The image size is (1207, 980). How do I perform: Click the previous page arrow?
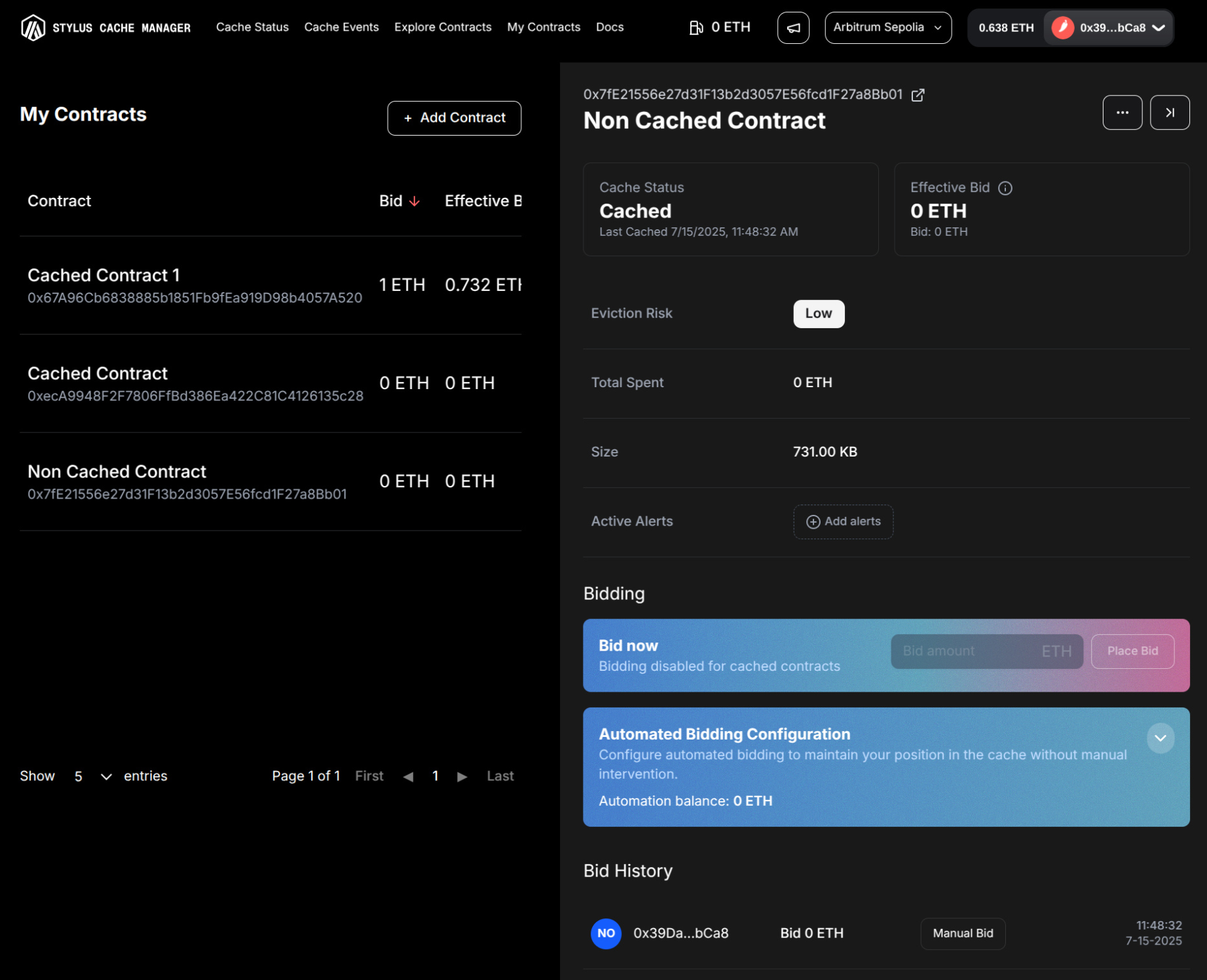click(x=408, y=777)
